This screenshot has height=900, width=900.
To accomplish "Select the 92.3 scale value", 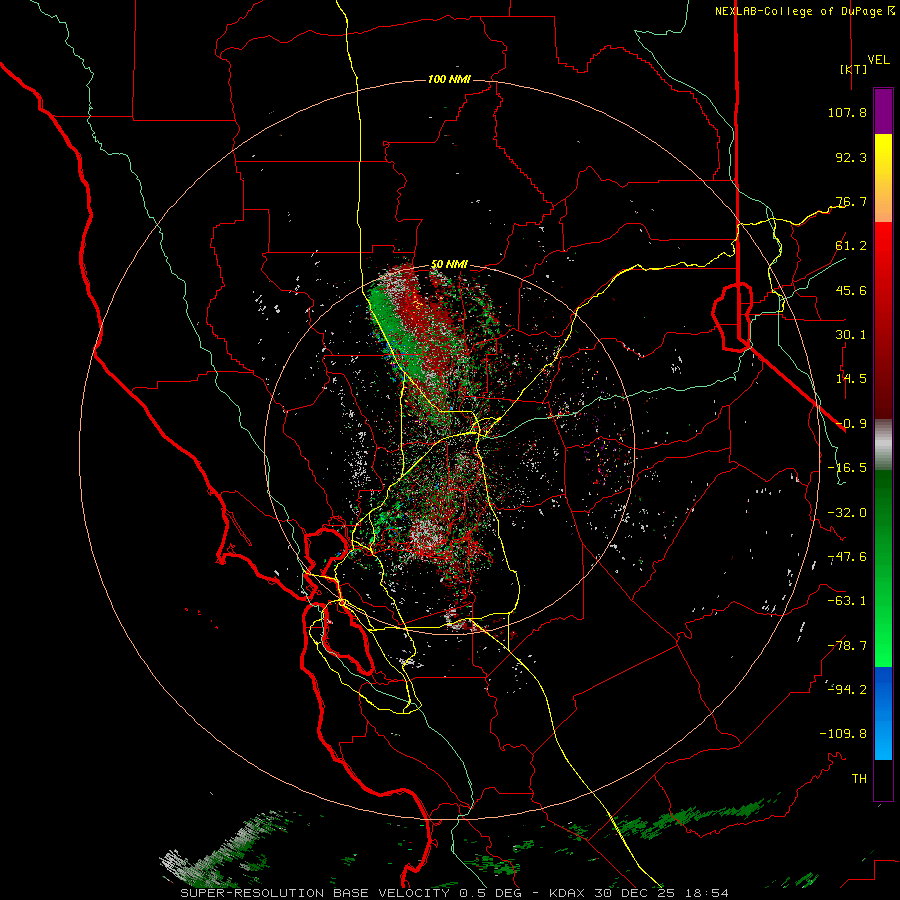I will pyautogui.click(x=851, y=157).
